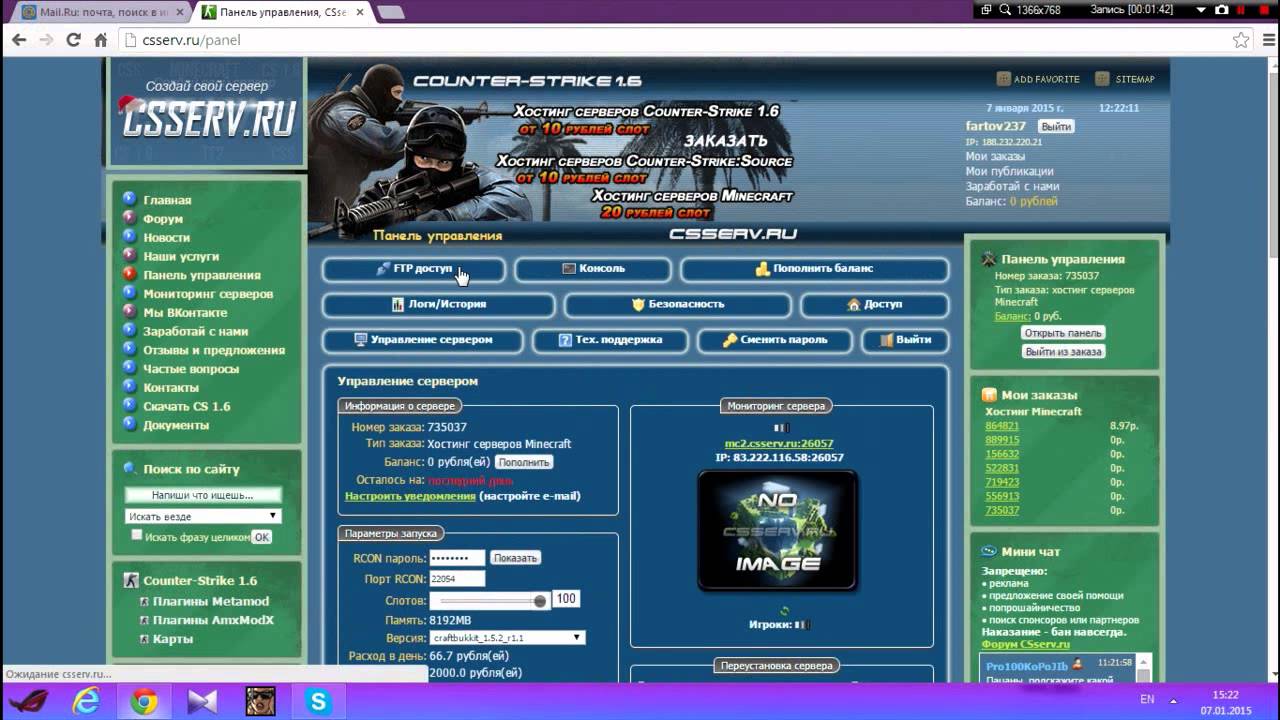Open FTP доступ section

coord(413,269)
